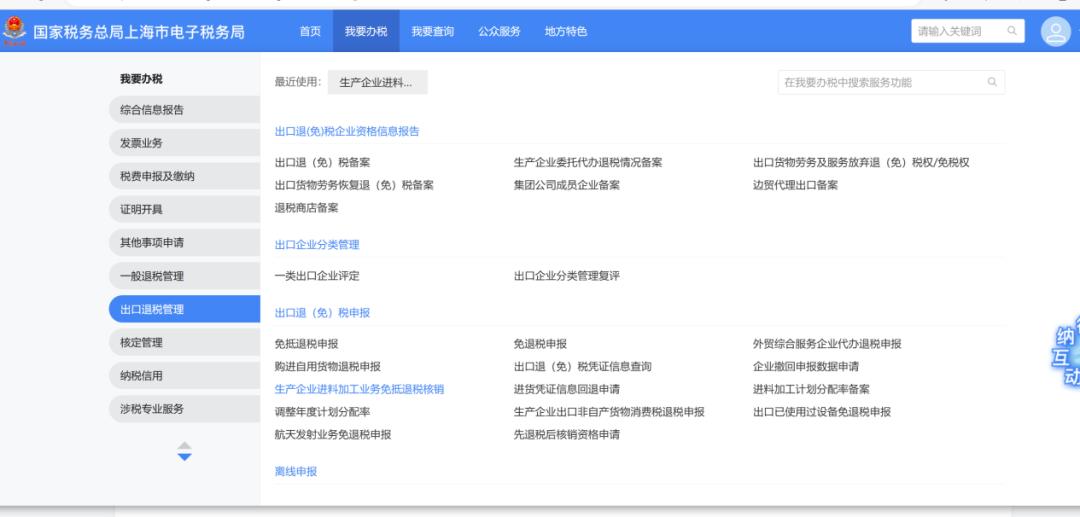Click the magnifier icon in top search box
The image size is (1080, 517).
1012,32
